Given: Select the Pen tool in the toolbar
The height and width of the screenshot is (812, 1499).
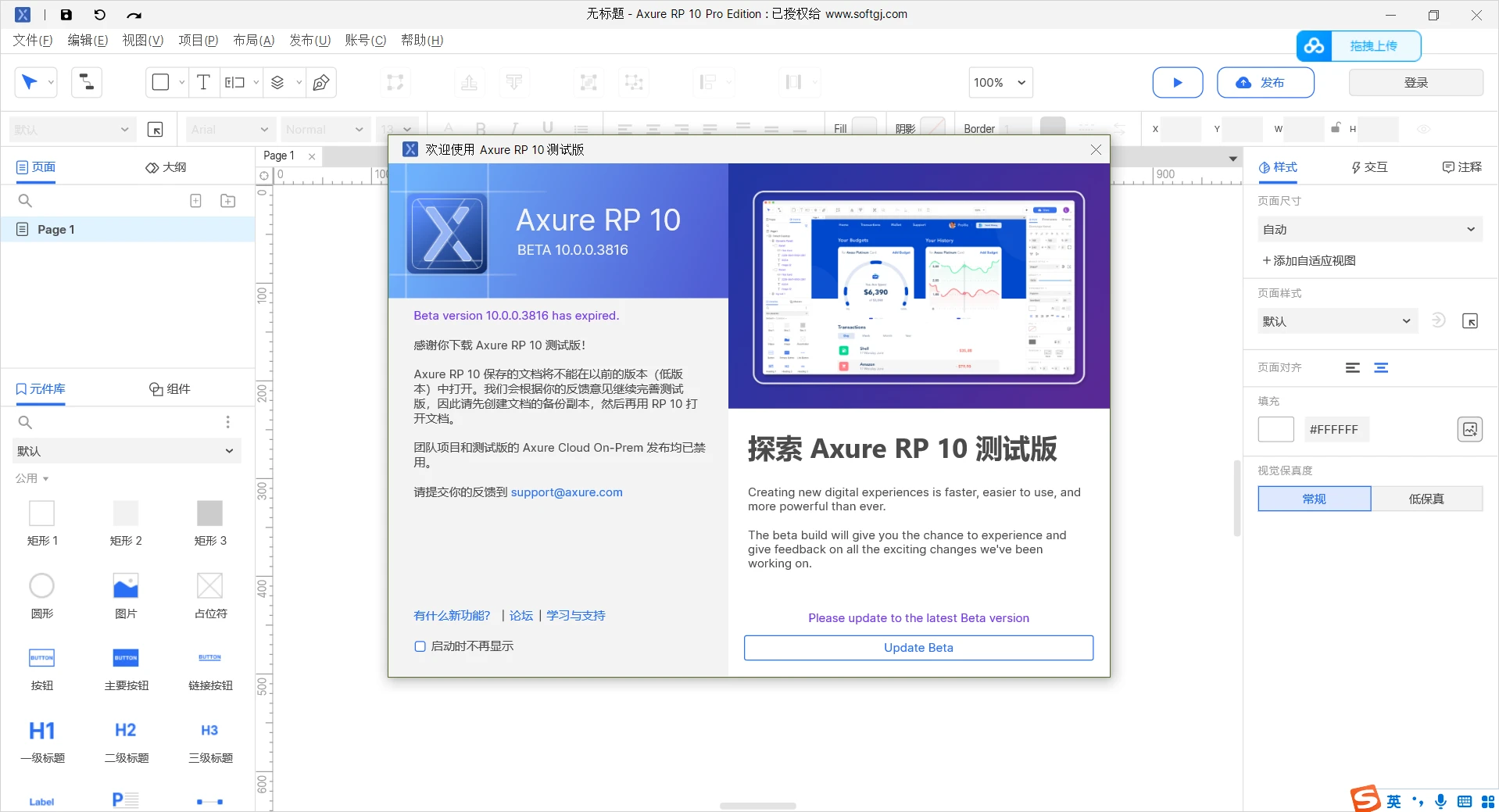Looking at the screenshot, I should [x=320, y=82].
